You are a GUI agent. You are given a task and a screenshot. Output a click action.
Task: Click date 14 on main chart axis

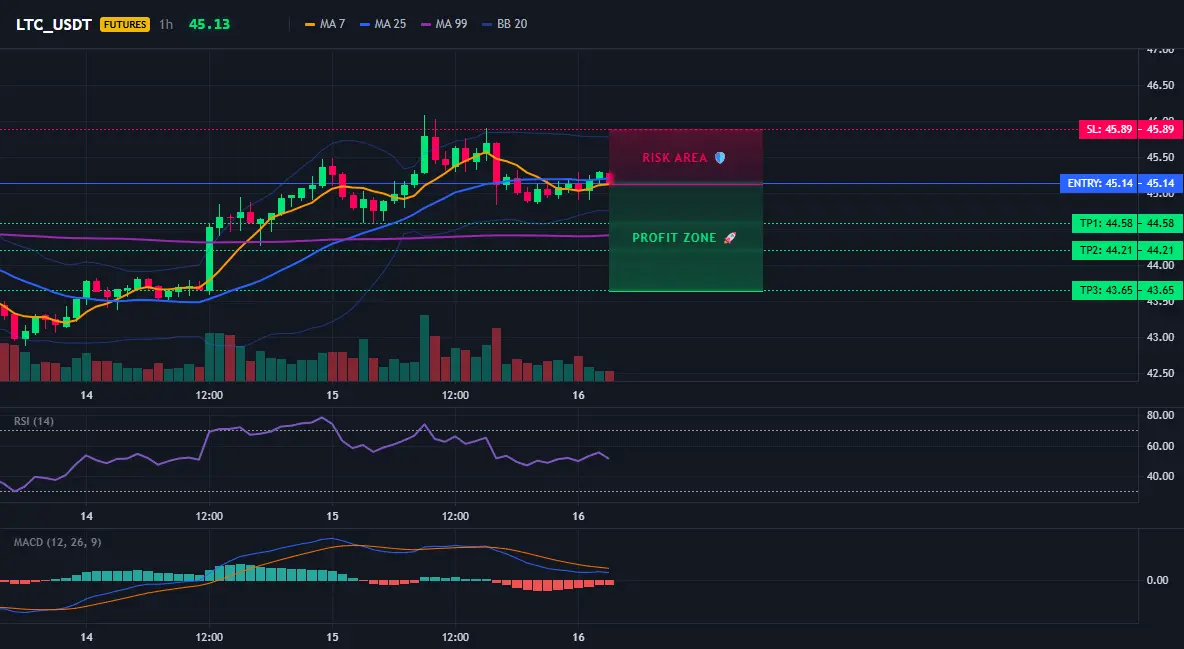tap(86, 395)
